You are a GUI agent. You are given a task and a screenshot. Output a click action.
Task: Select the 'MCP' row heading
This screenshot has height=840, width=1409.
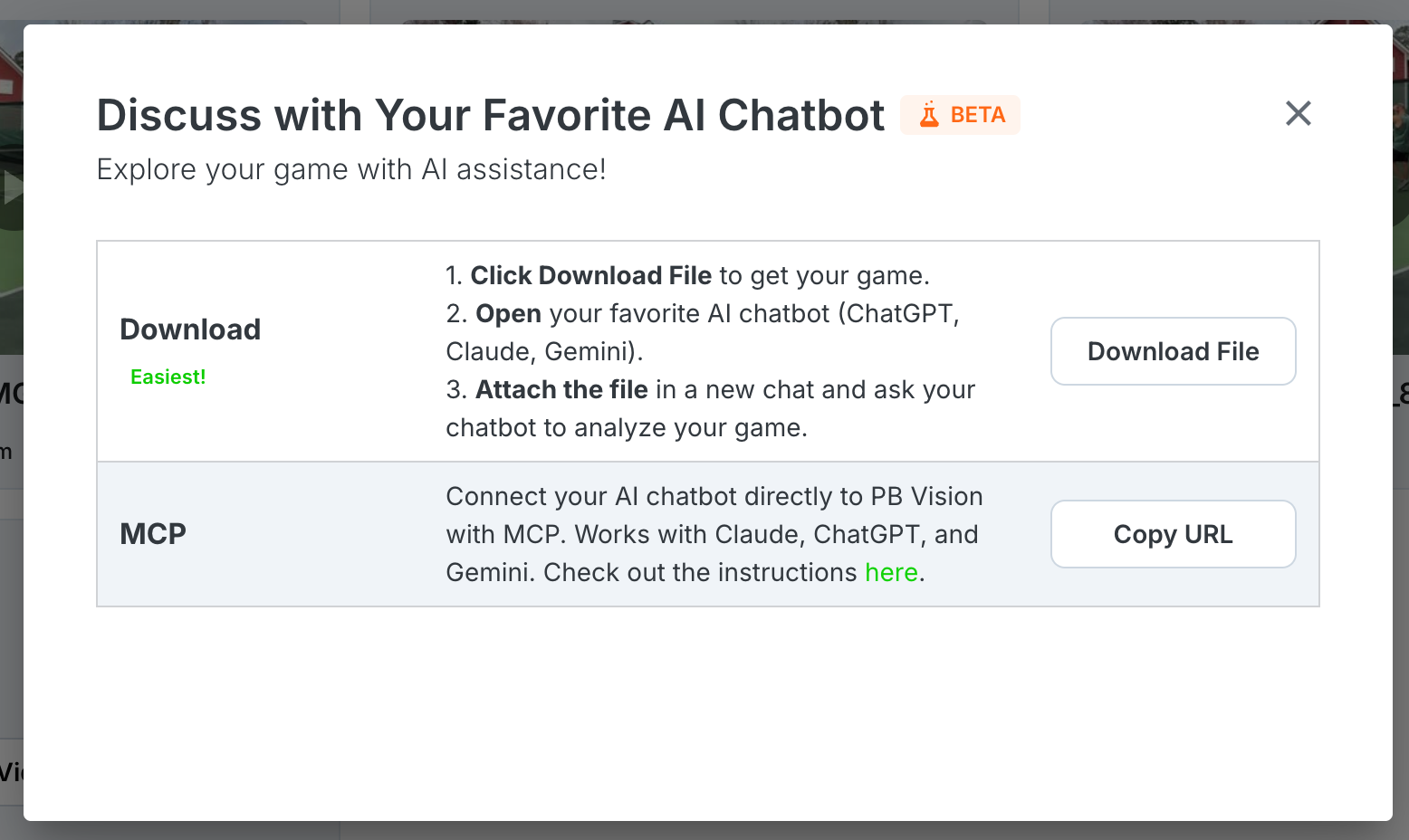click(153, 534)
